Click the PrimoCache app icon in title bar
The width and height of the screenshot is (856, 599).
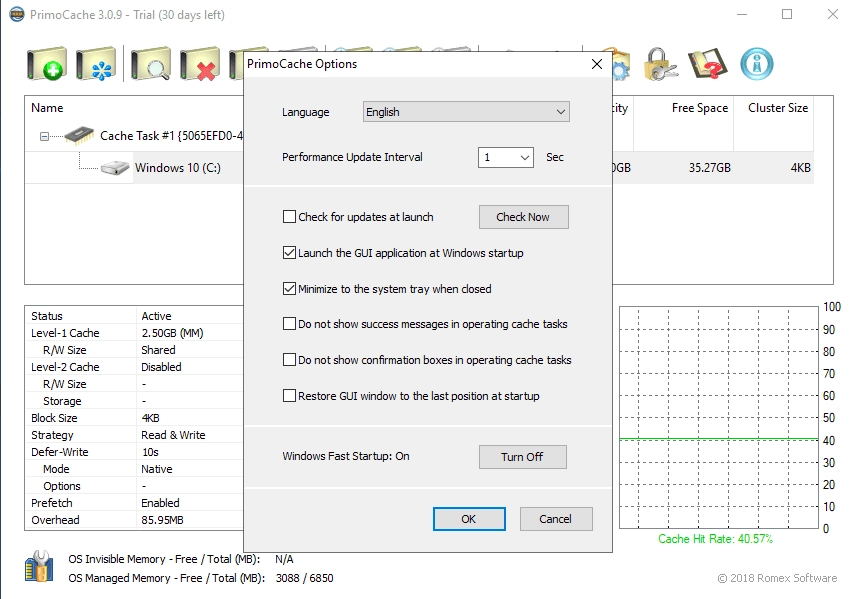point(17,14)
